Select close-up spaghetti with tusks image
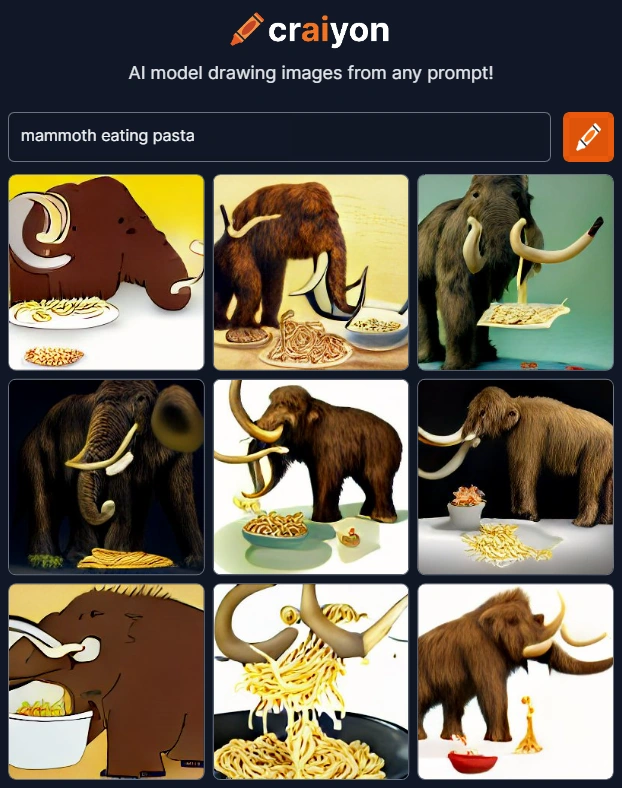The width and height of the screenshot is (622, 788). 311,681
